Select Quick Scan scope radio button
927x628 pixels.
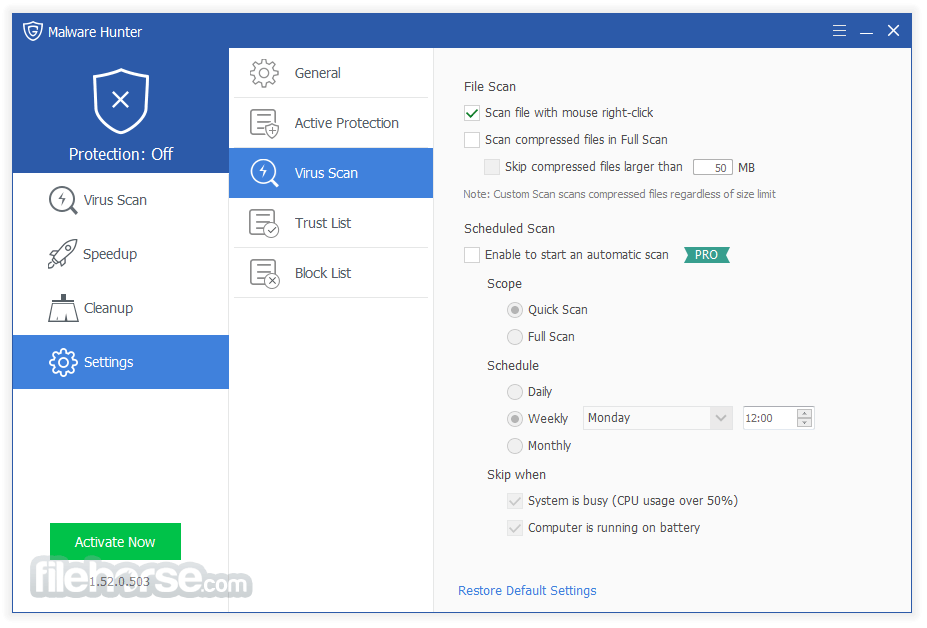(515, 310)
